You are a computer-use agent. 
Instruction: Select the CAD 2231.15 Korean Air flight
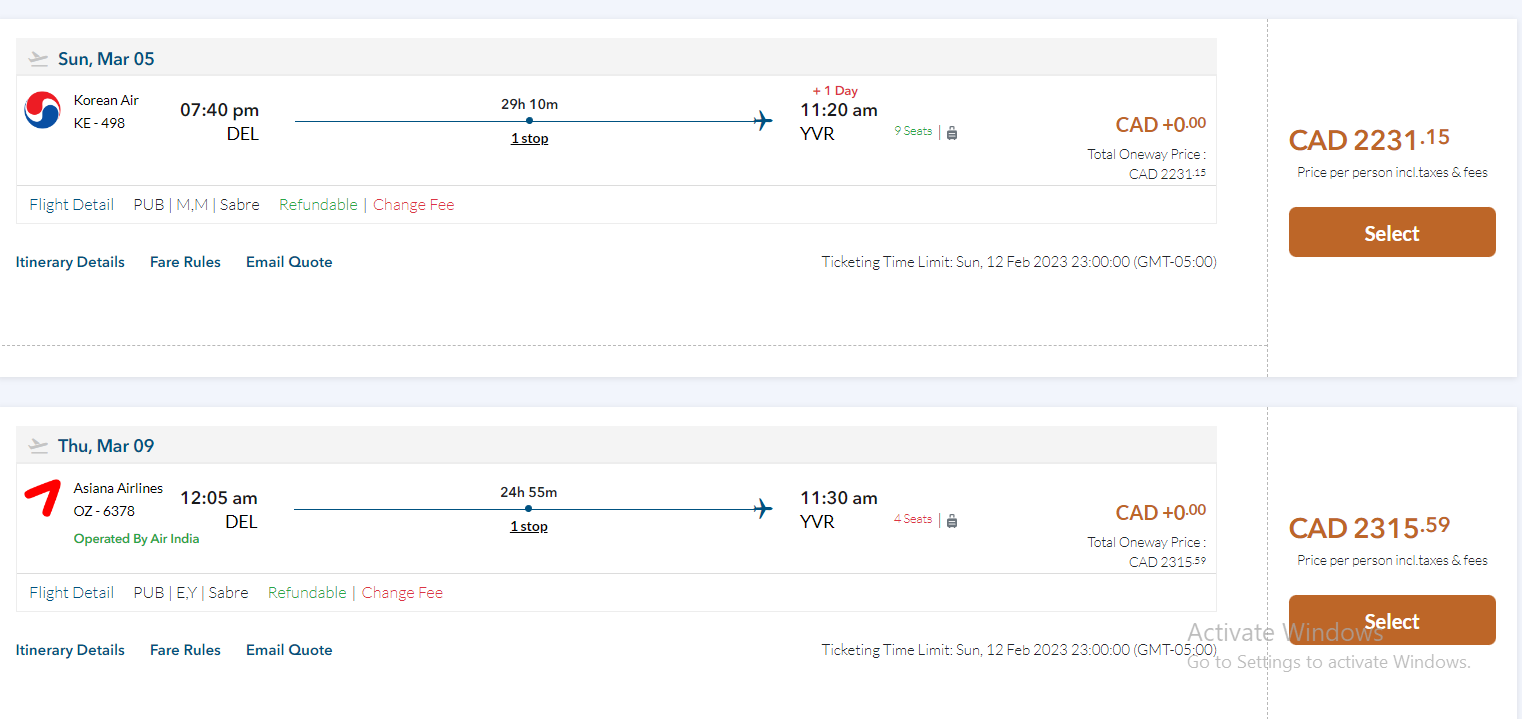pos(1391,233)
